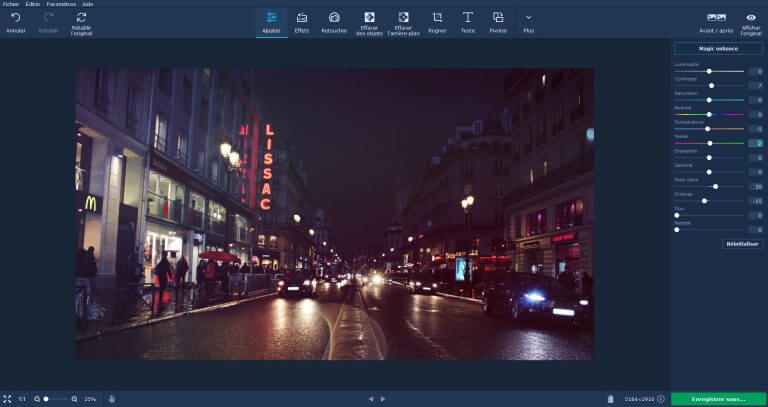This screenshot has height=407, width=768.
Task: Click the zoom in magnifier icon
Action: tap(74, 399)
